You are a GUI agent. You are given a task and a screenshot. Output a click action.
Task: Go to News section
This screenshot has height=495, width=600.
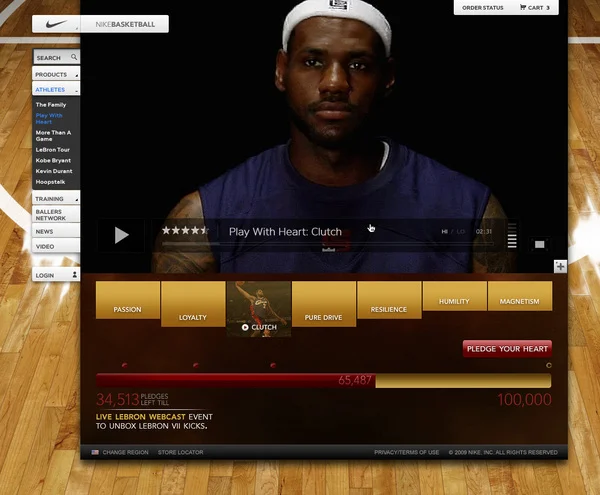56,231
